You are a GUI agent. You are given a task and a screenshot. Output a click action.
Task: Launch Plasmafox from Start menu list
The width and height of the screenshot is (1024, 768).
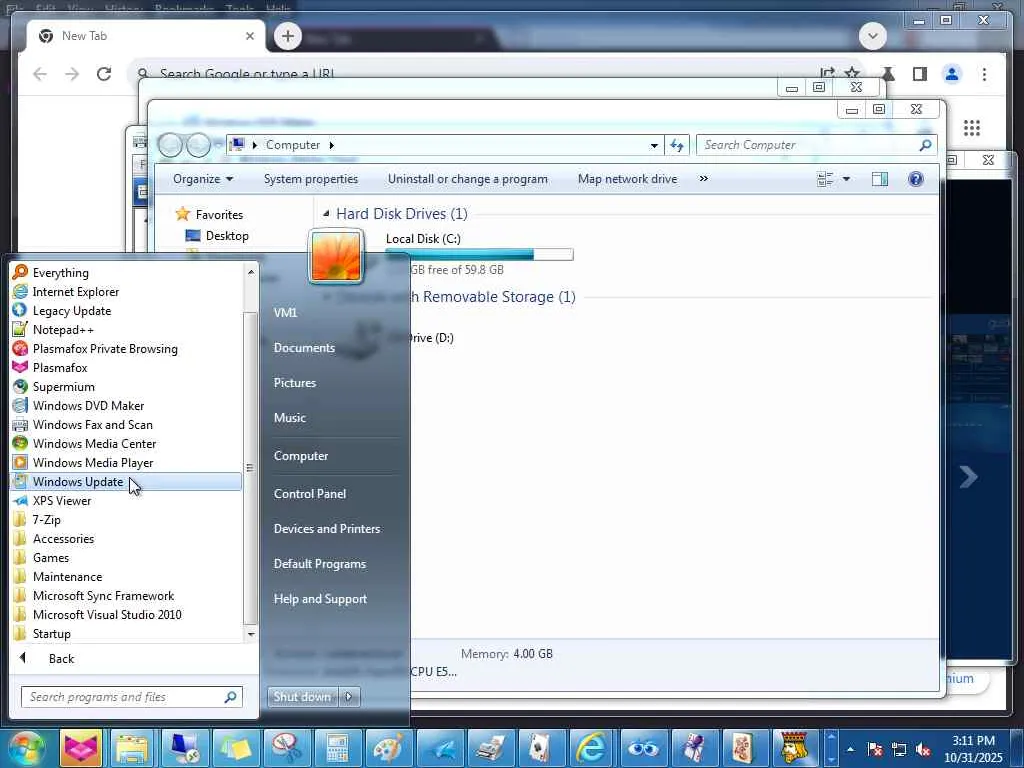(60, 367)
